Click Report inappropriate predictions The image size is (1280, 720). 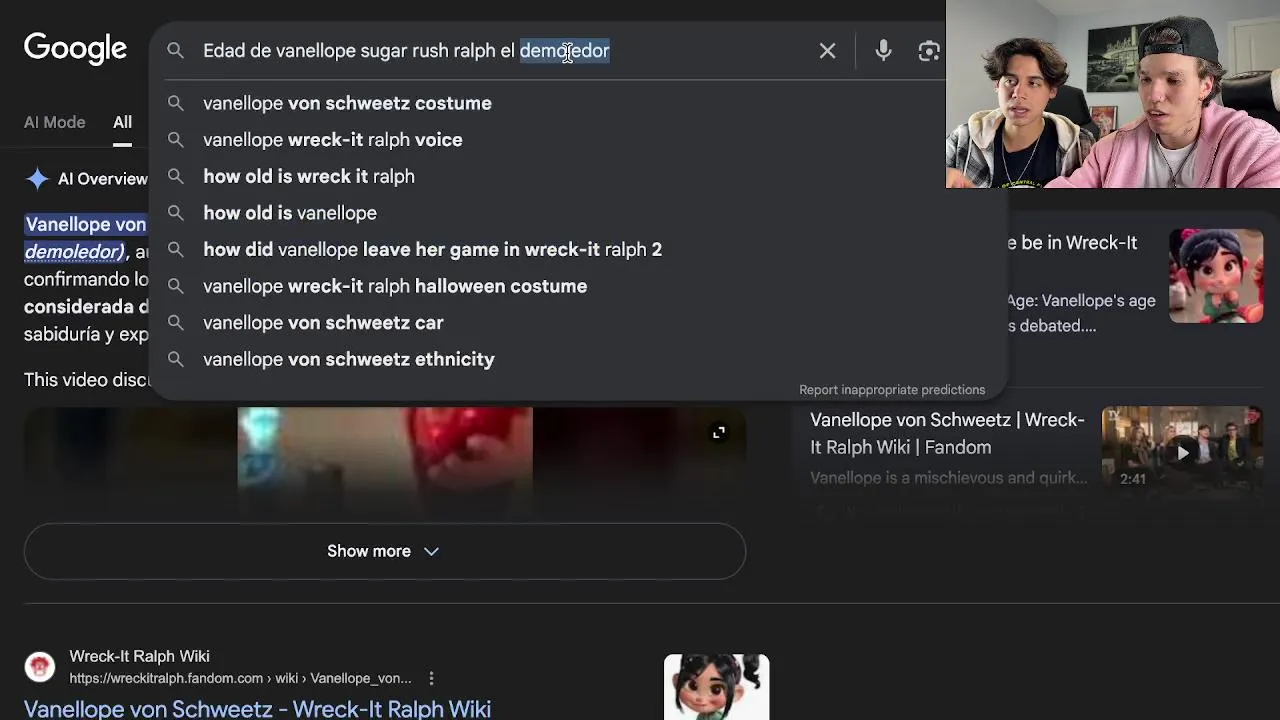892,390
